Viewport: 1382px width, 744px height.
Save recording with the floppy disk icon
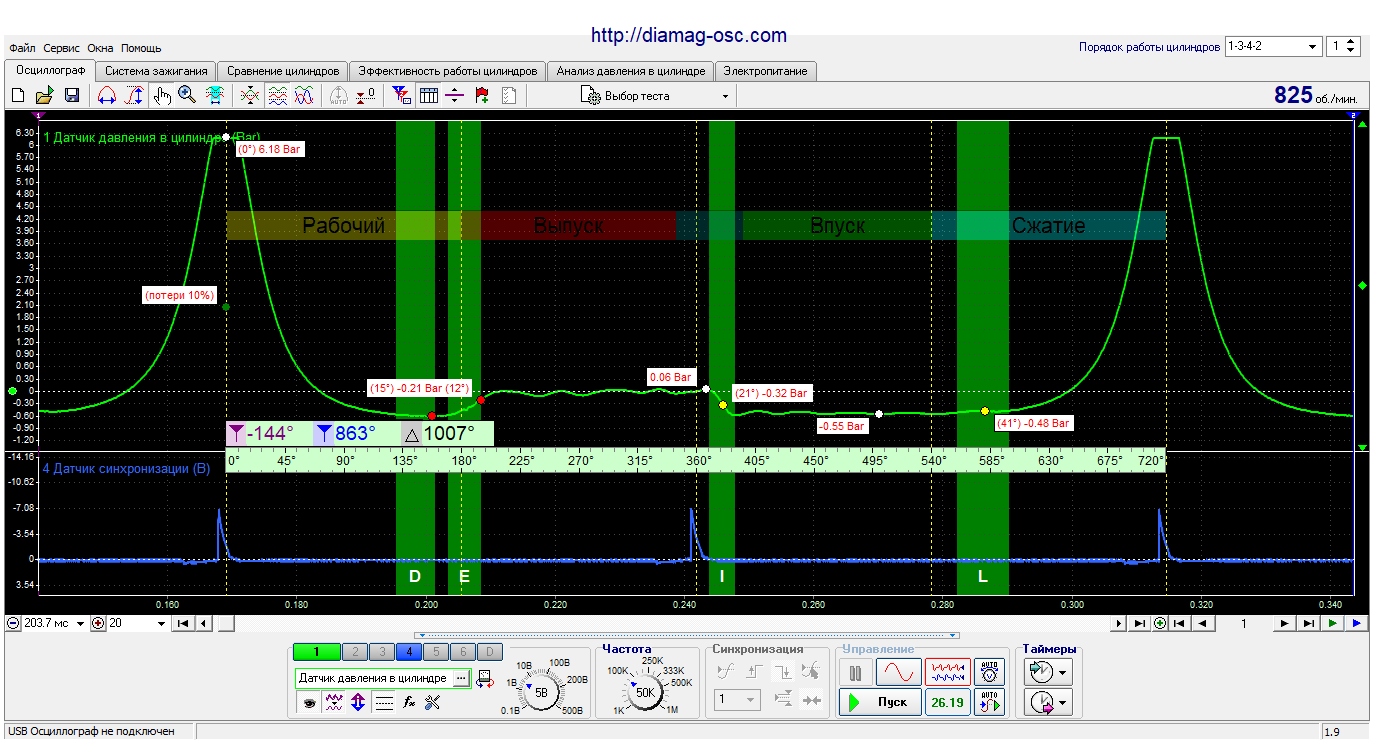[72, 96]
